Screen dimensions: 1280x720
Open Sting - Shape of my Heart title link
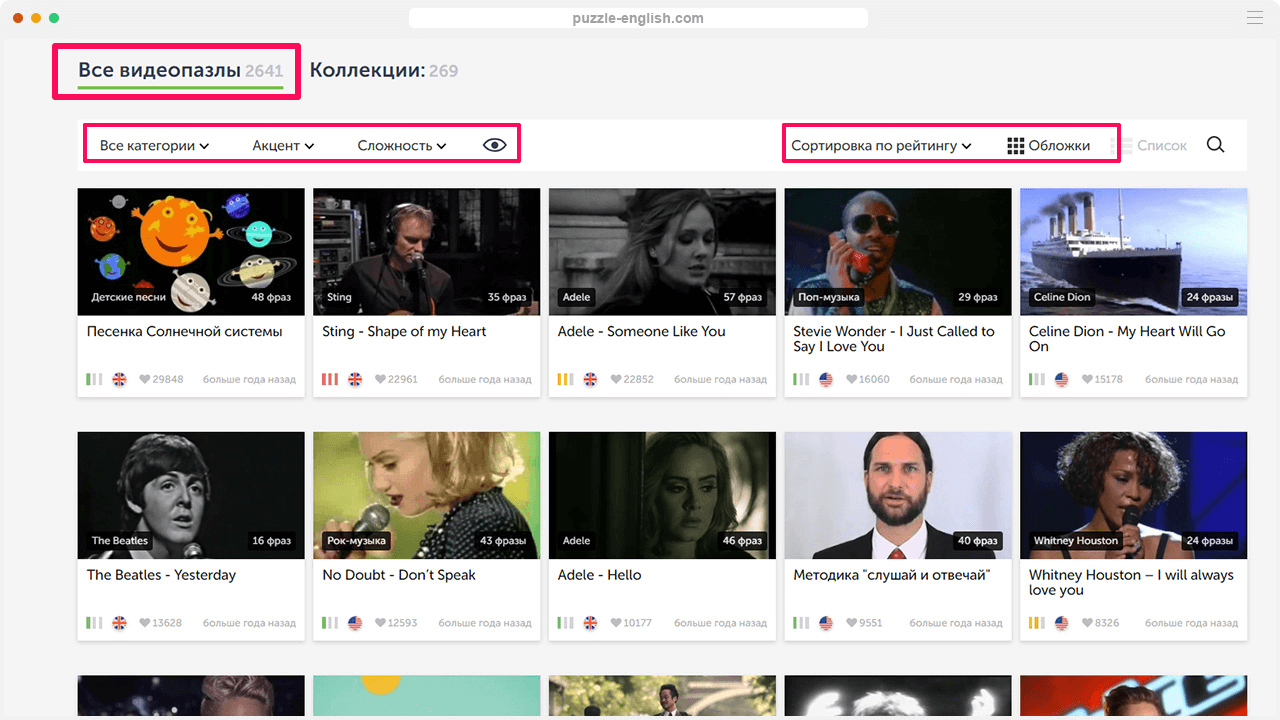404,332
